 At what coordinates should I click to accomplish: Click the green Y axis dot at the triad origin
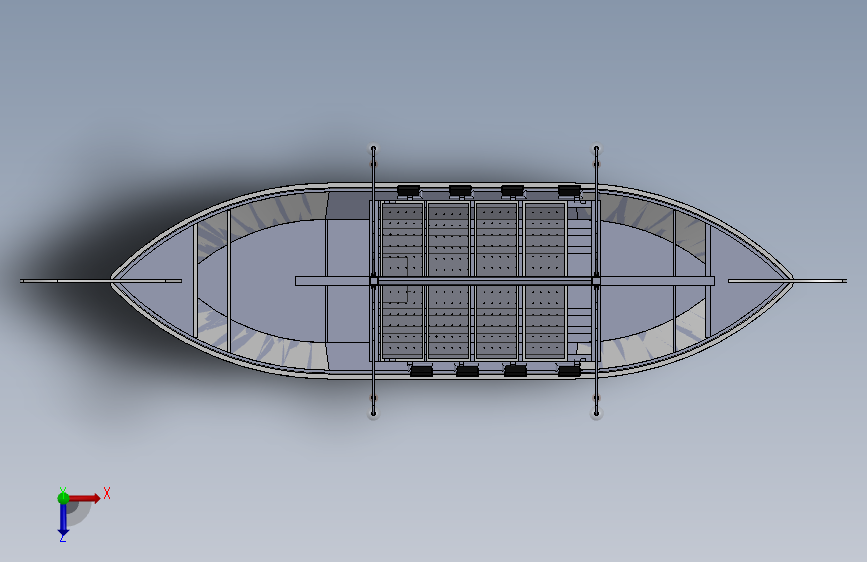[63, 498]
